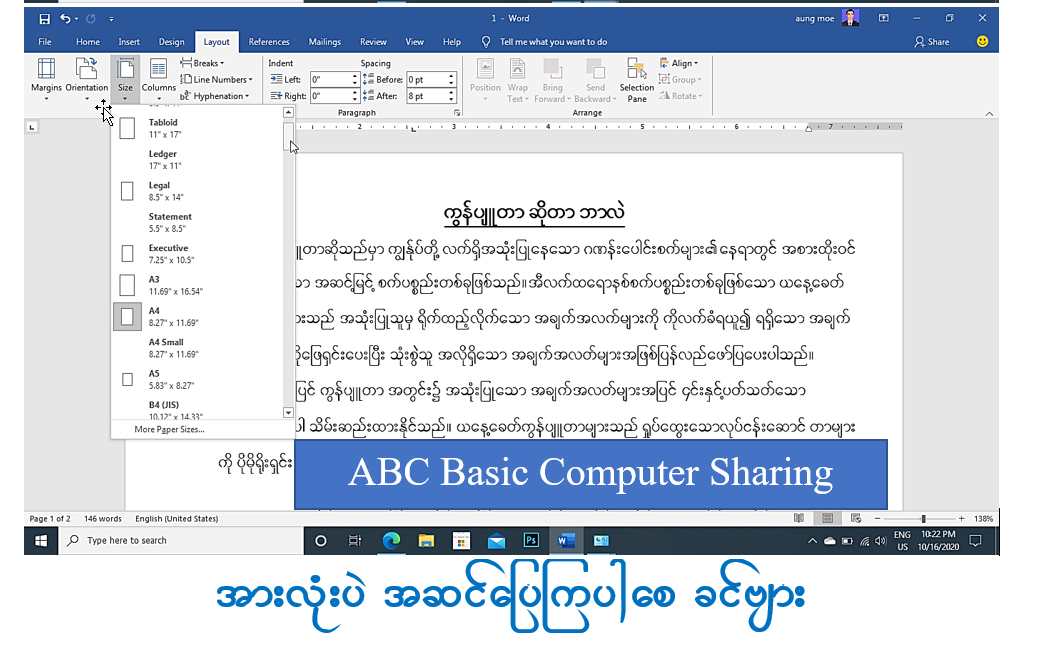1045x646 pixels.
Task: Switch to the View tab
Action: pyautogui.click(x=415, y=41)
